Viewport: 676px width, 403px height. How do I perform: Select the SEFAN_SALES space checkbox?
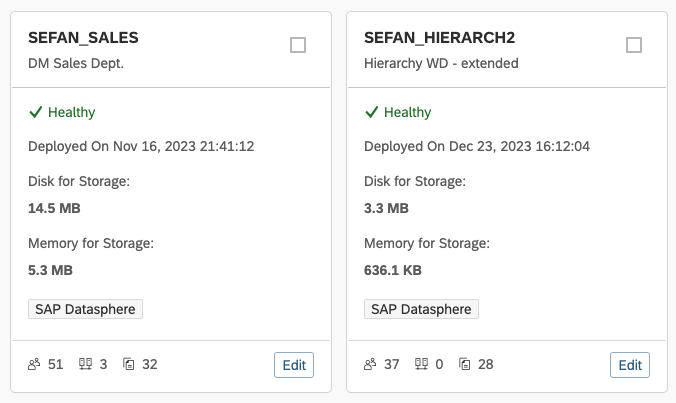coord(298,45)
